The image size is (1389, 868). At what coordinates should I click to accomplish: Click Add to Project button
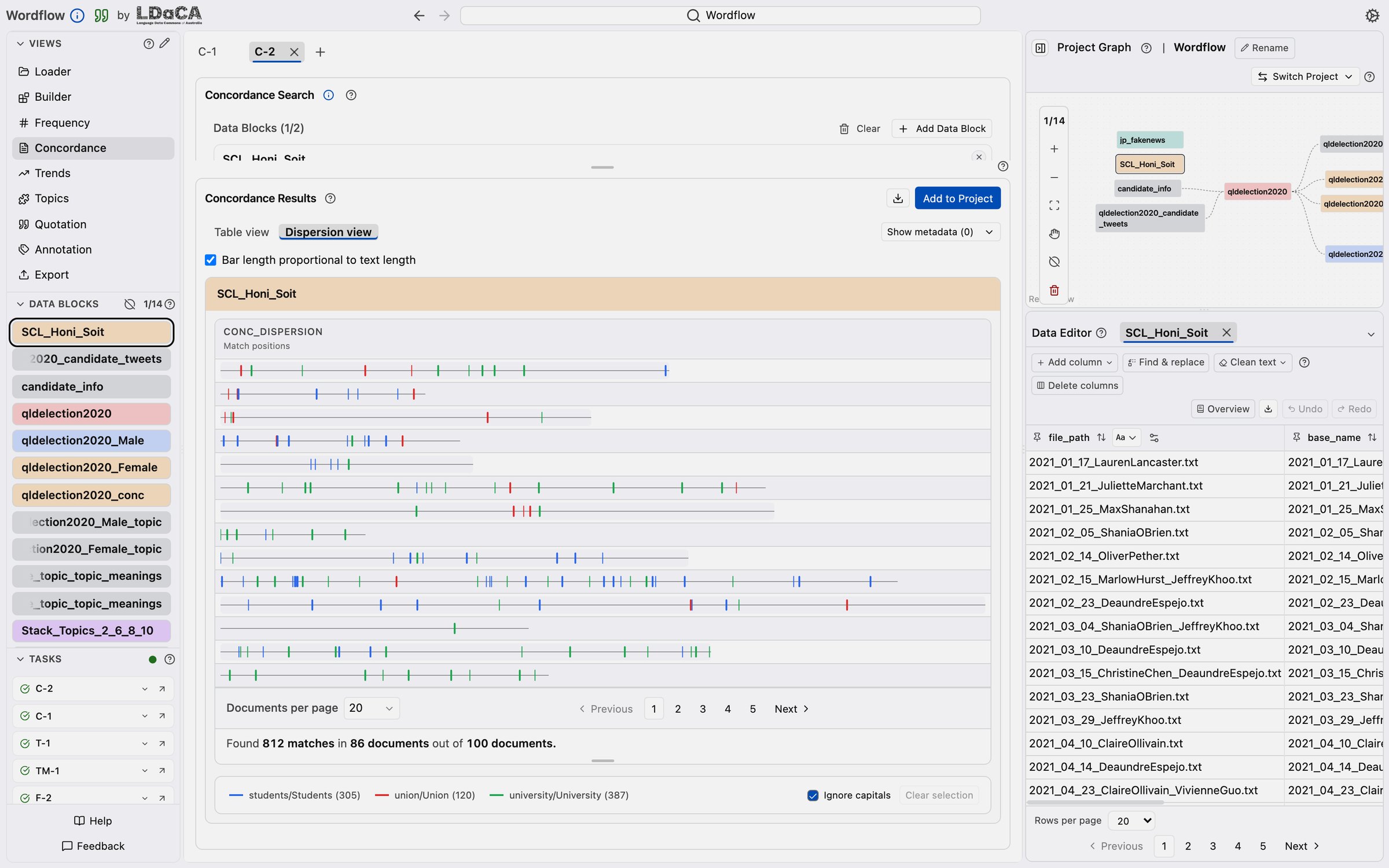[957, 198]
